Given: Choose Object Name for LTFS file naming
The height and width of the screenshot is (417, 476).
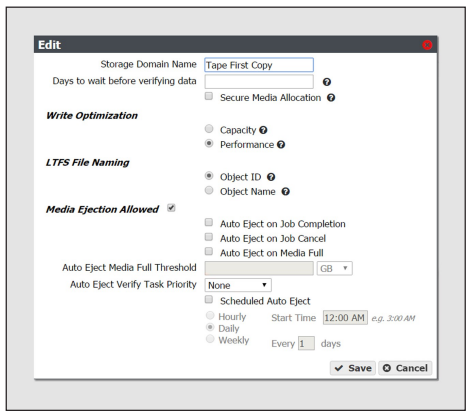Looking at the screenshot, I should [x=209, y=190].
